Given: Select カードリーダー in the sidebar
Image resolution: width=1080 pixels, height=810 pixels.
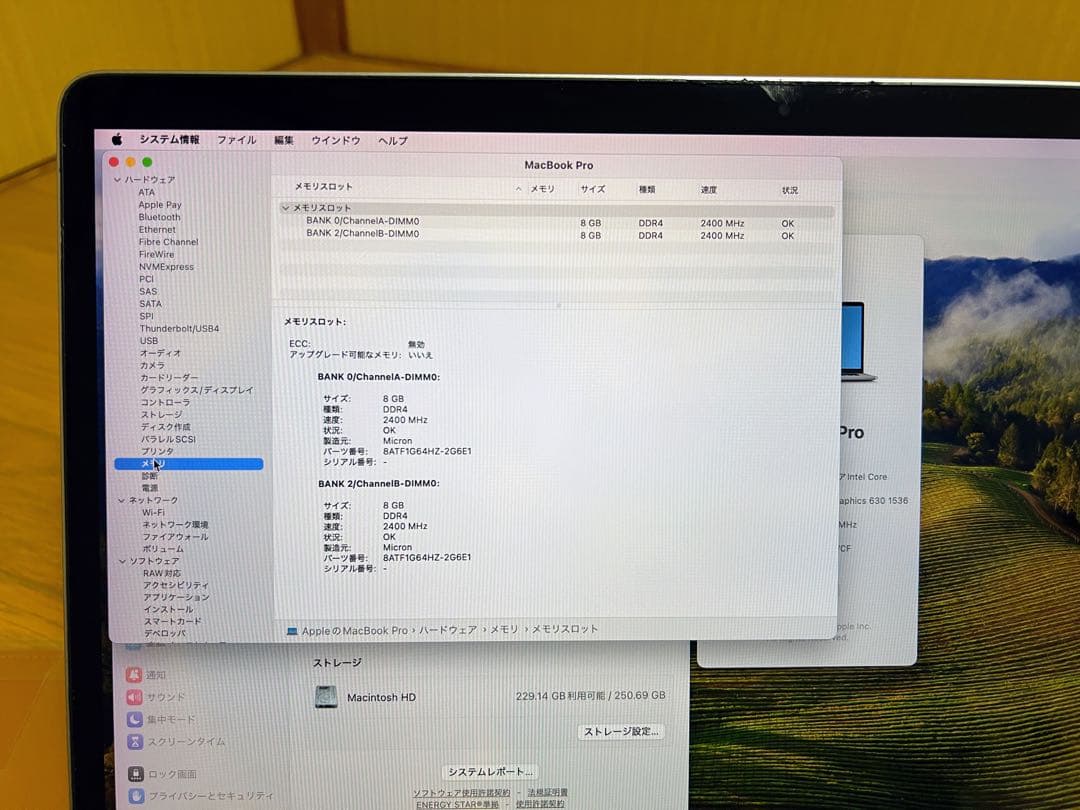Looking at the screenshot, I should tap(169, 377).
